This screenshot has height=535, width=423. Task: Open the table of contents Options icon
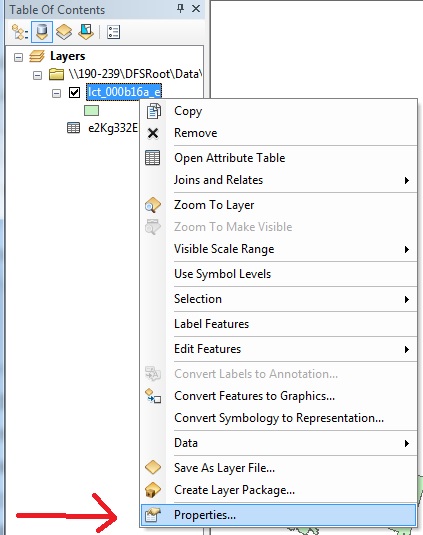113,32
